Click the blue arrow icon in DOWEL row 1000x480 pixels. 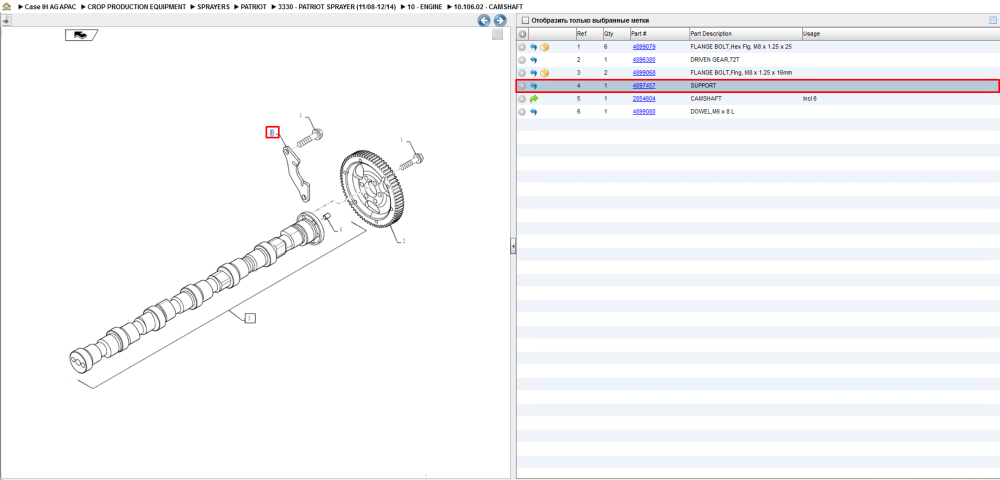click(534, 112)
